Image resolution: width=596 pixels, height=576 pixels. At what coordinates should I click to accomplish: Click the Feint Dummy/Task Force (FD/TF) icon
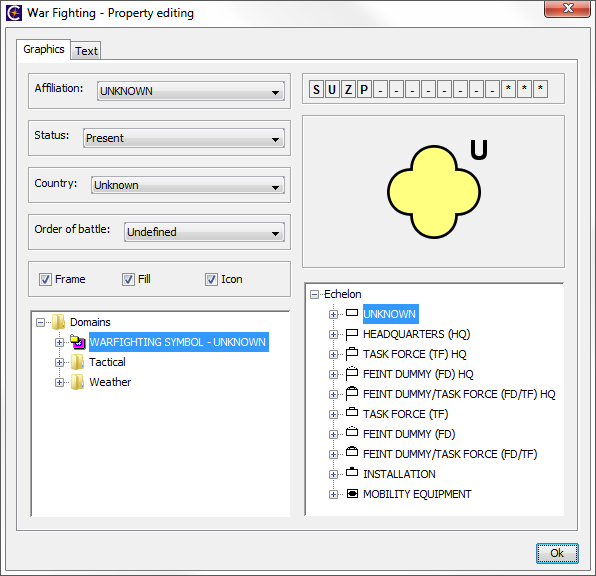pos(352,451)
